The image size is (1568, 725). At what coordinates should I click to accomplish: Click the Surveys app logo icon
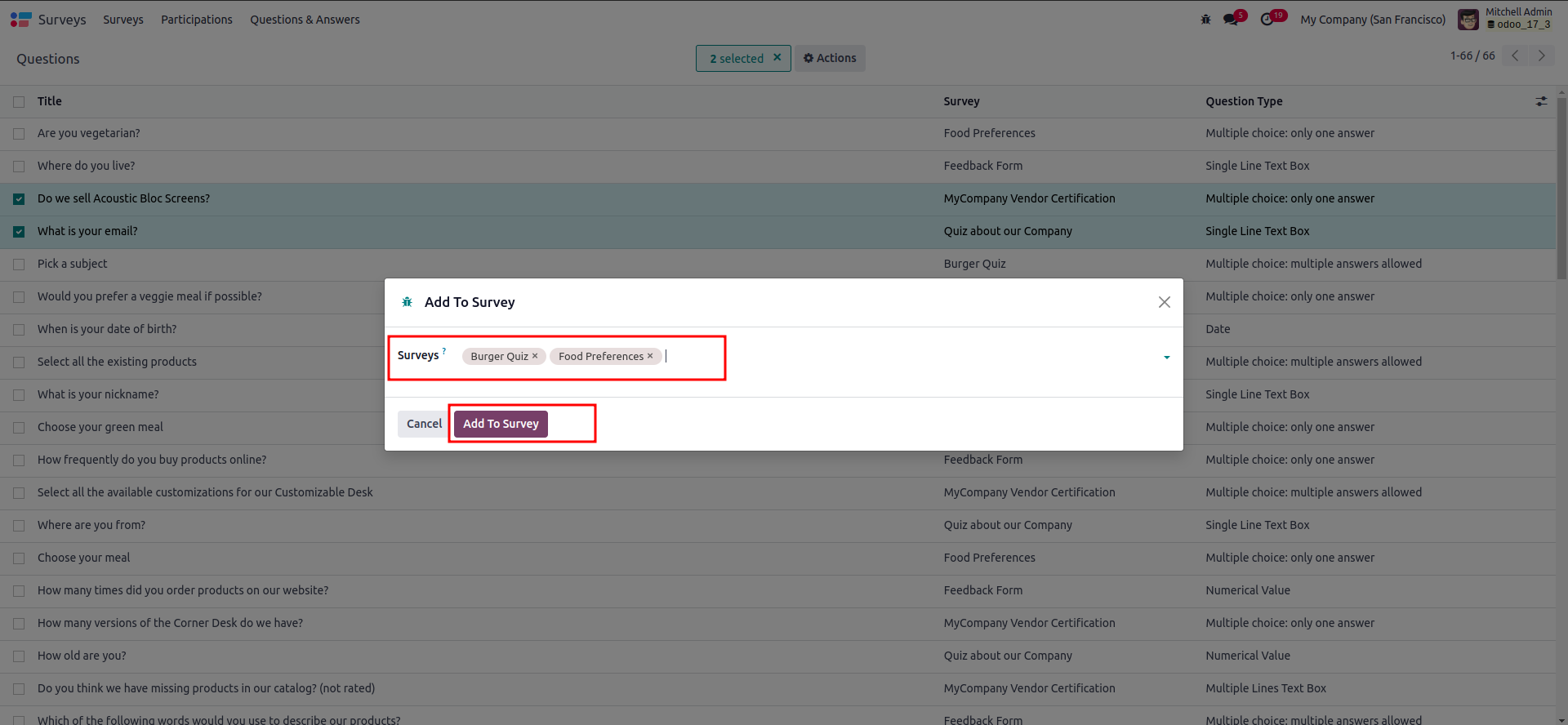point(20,20)
